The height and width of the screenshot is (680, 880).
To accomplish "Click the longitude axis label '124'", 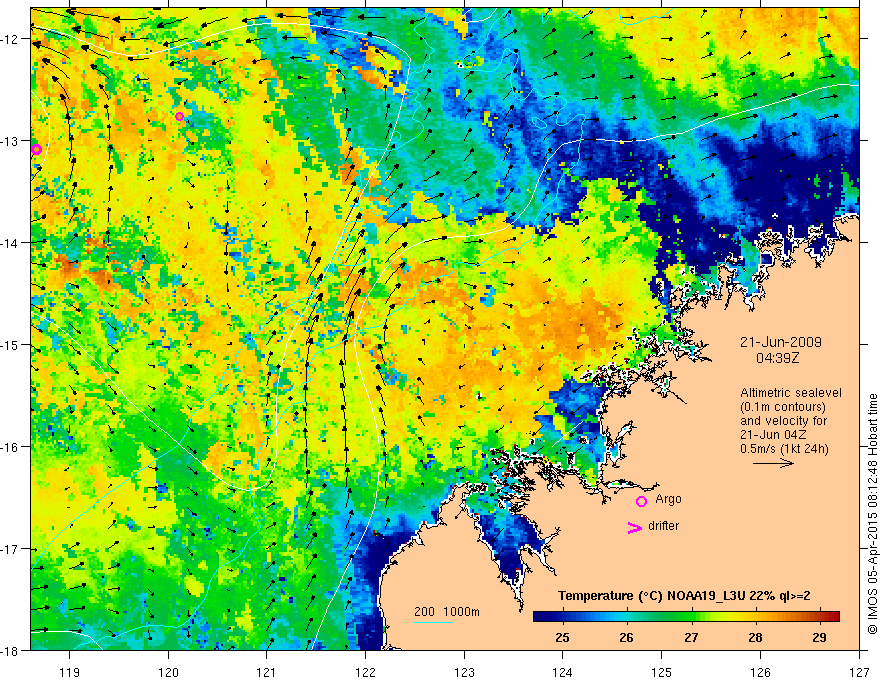I will tap(563, 672).
